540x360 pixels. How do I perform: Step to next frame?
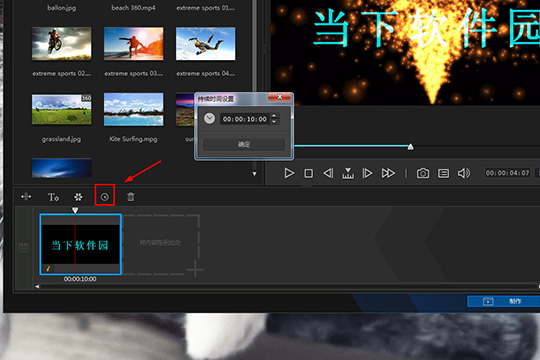pos(367,173)
